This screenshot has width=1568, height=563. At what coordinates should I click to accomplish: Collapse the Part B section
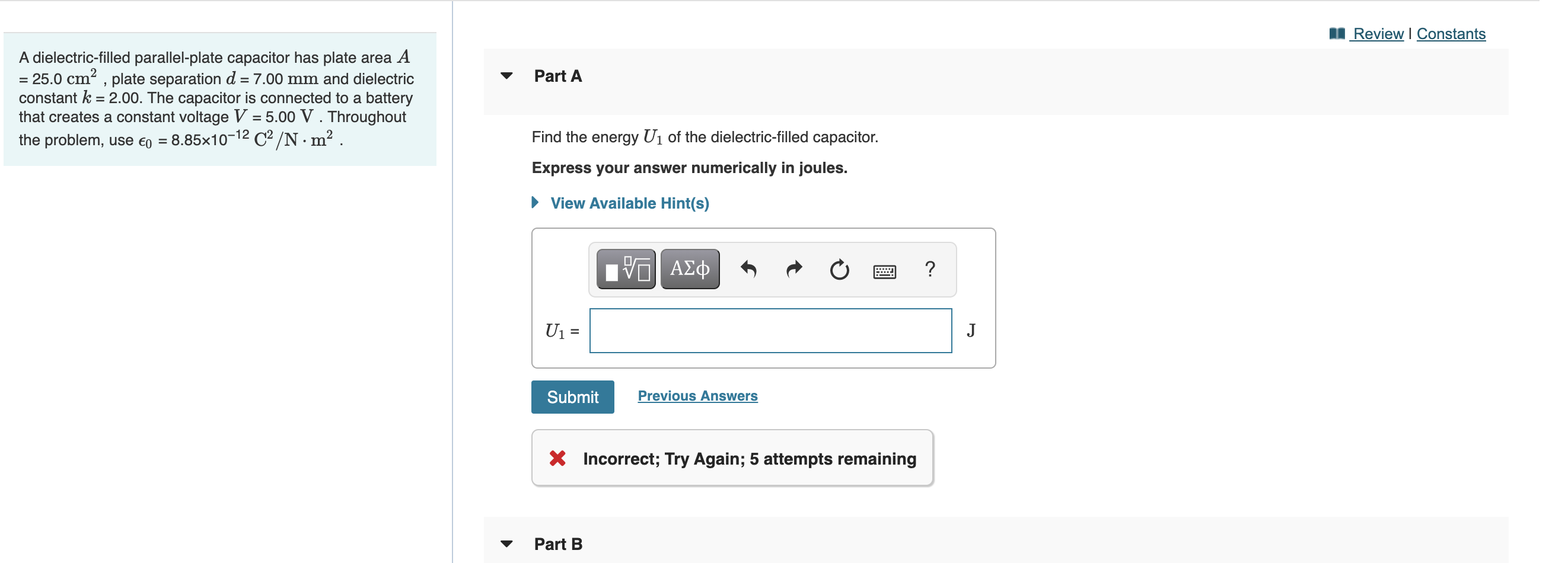(506, 544)
